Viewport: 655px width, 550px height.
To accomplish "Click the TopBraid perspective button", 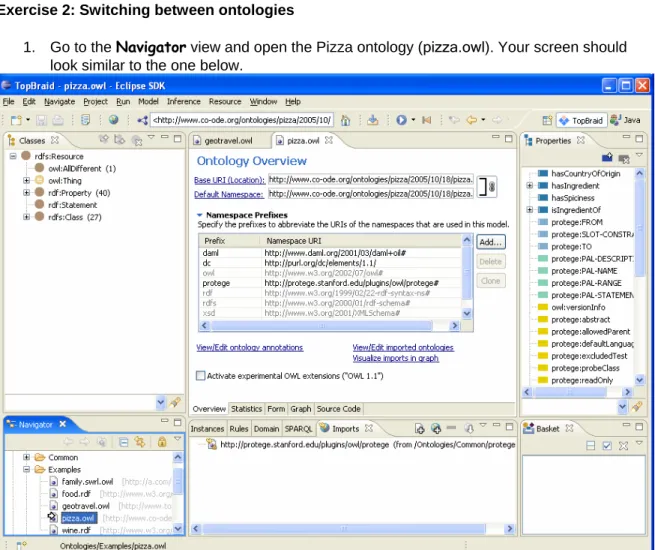I will click(x=581, y=120).
